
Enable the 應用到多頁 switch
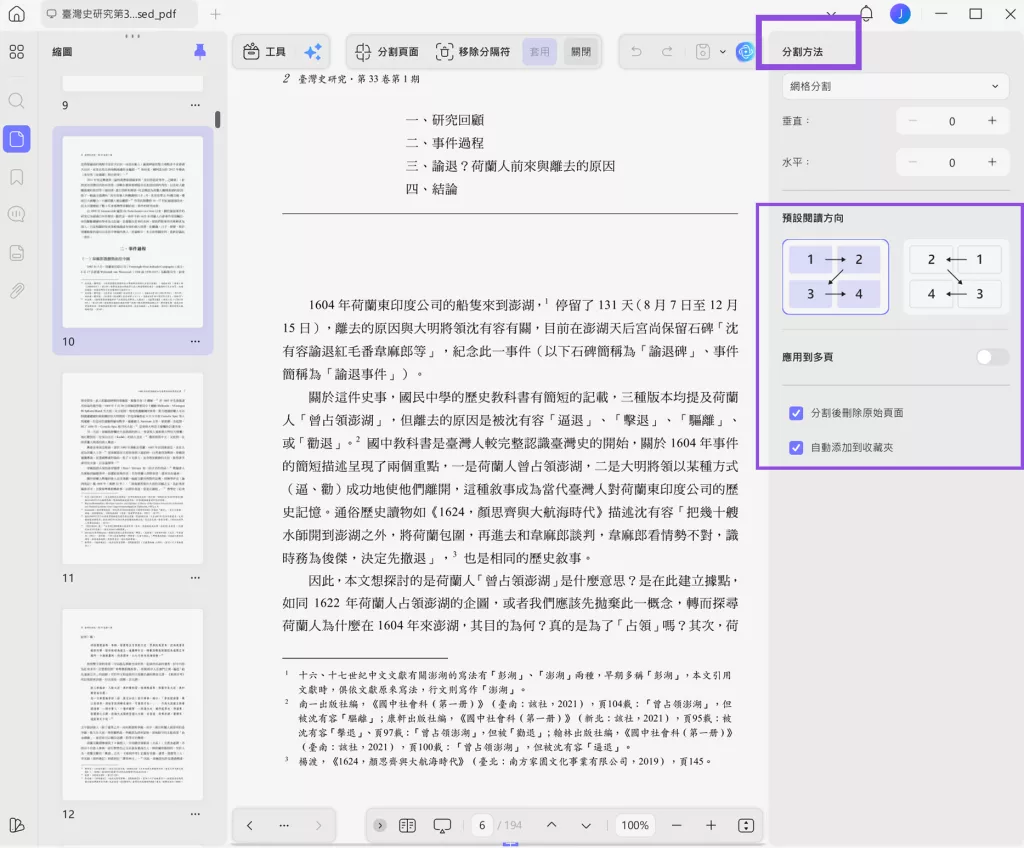point(991,356)
